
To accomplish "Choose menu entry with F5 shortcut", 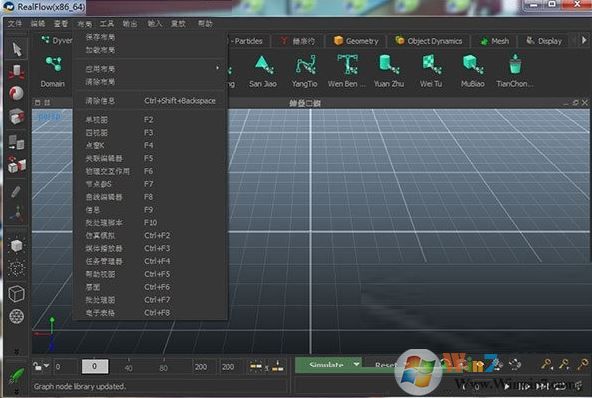I will pyautogui.click(x=151, y=158).
